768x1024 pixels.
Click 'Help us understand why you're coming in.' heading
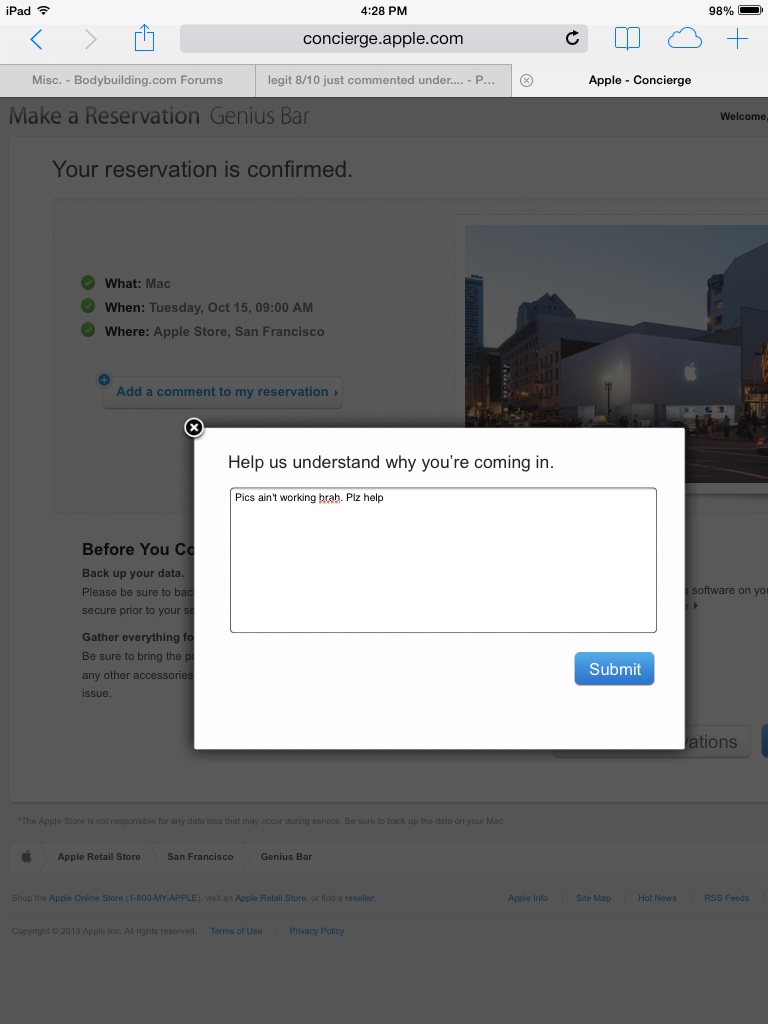[x=391, y=462]
